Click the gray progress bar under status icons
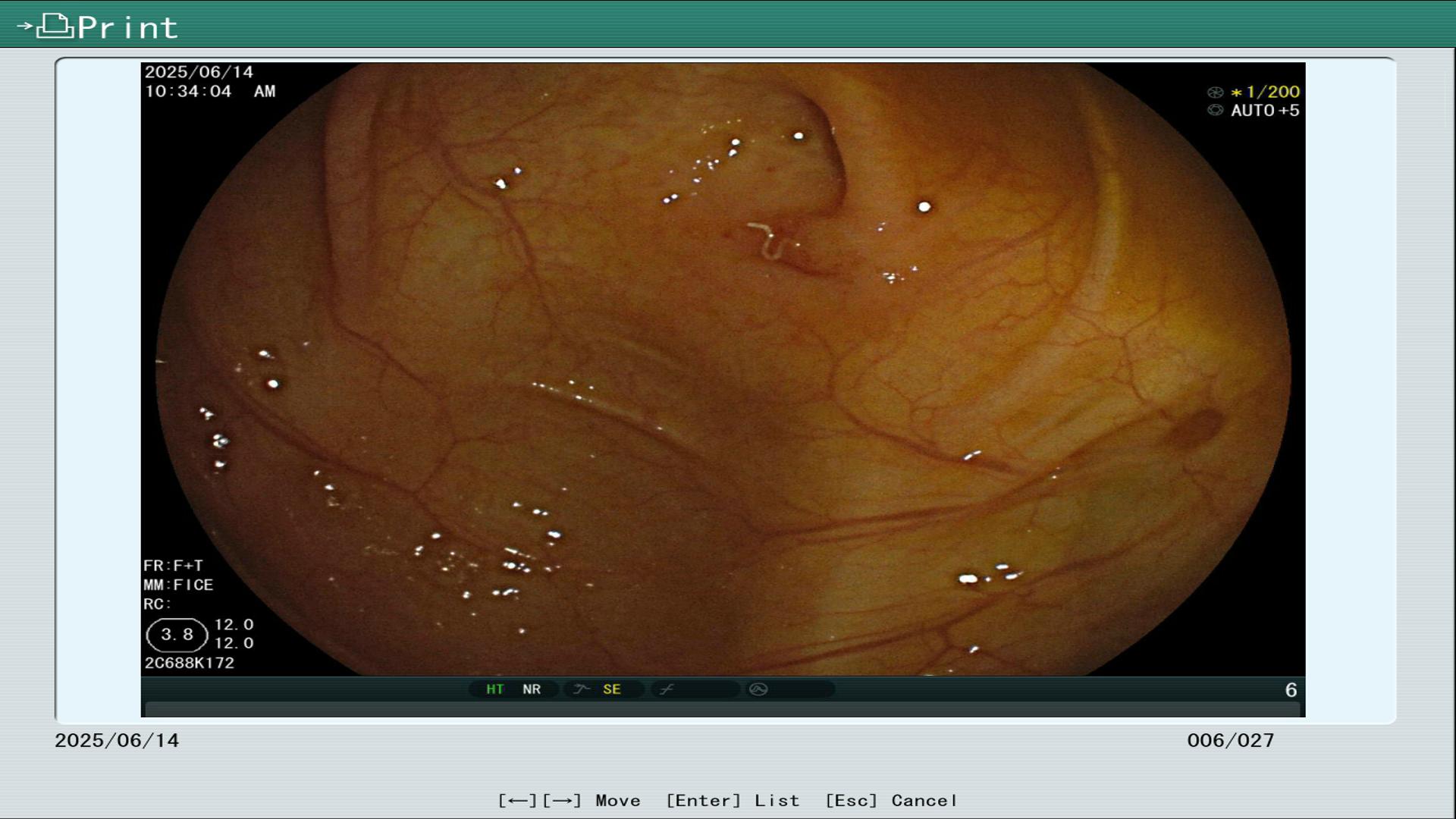This screenshot has height=819, width=1456. coord(722,709)
